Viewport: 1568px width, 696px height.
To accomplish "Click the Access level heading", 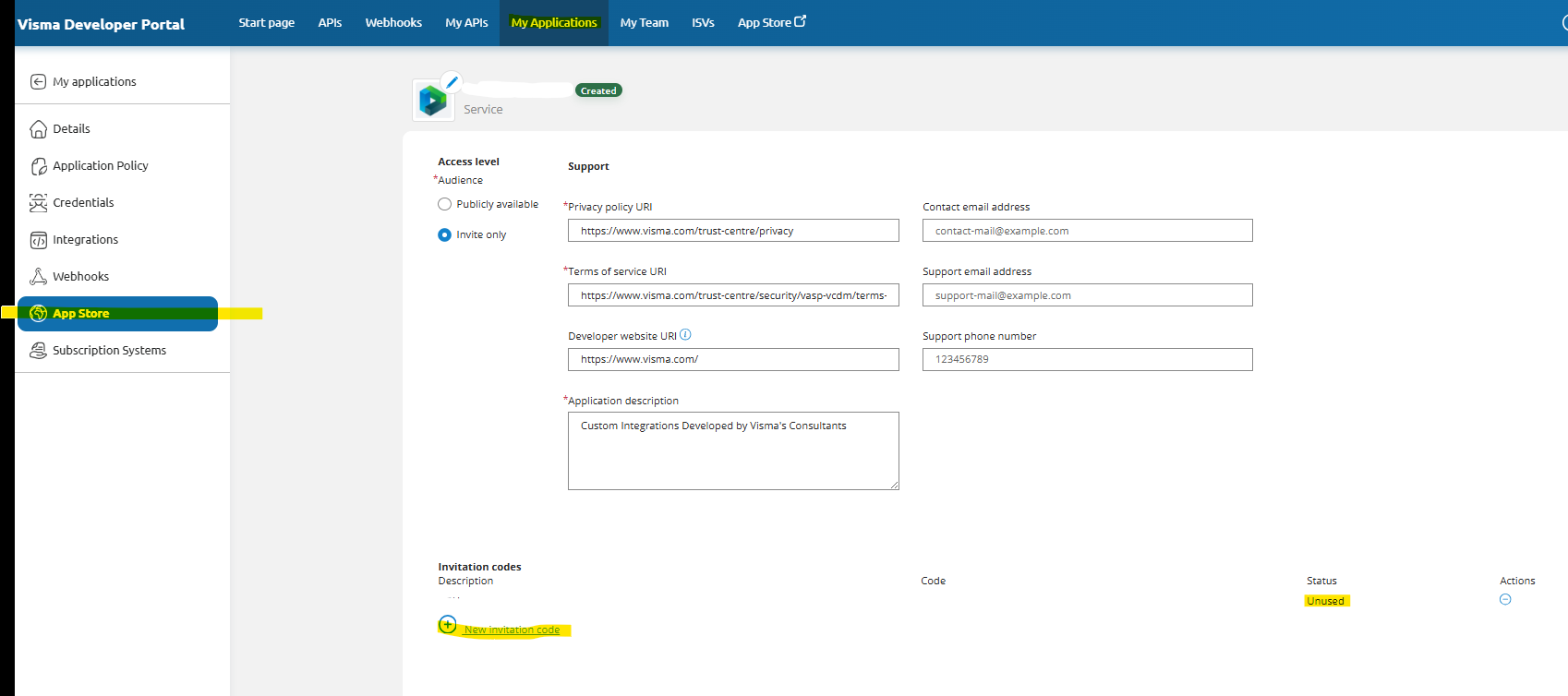I will [468, 162].
